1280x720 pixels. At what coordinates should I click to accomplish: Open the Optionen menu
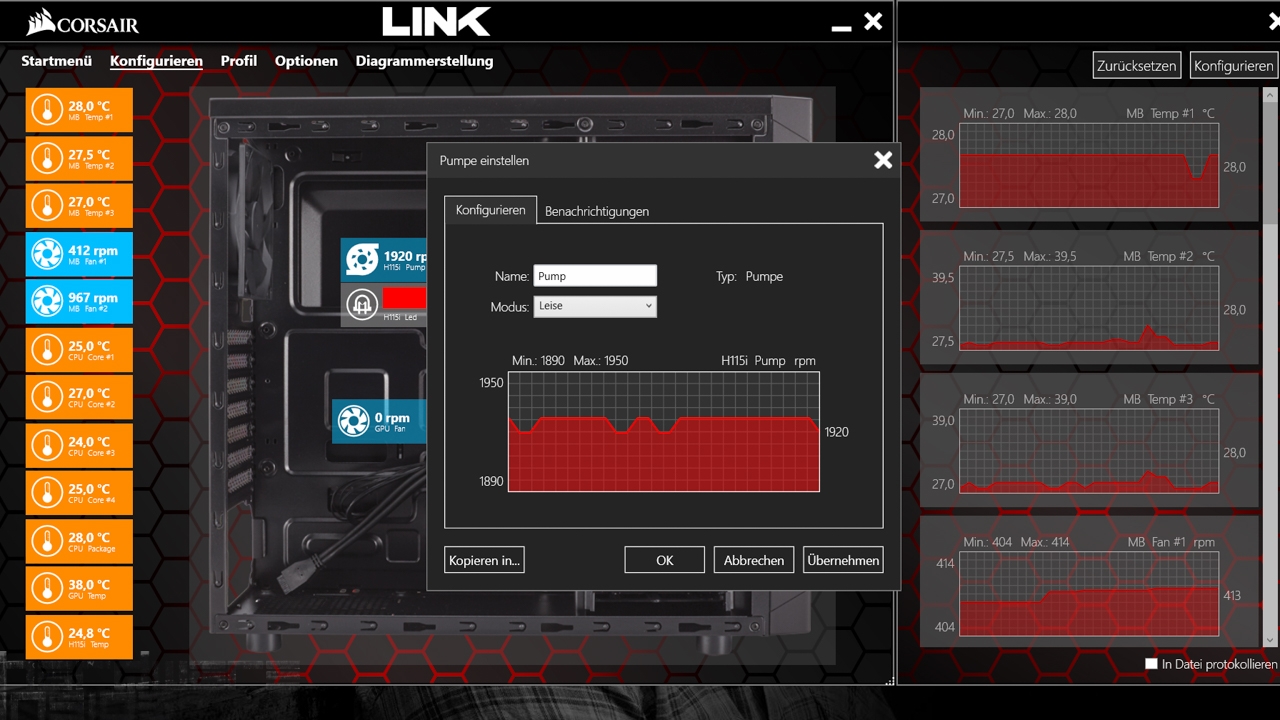[306, 61]
